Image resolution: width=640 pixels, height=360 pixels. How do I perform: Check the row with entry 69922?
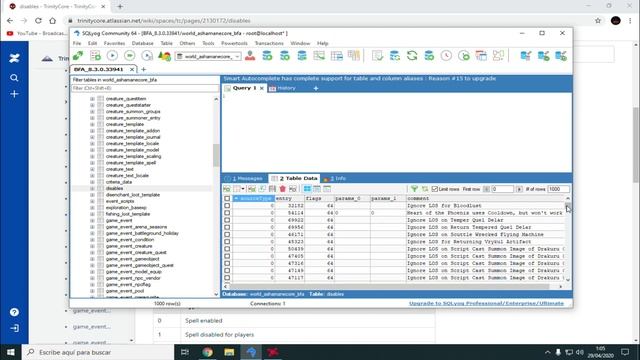[x=227, y=220]
